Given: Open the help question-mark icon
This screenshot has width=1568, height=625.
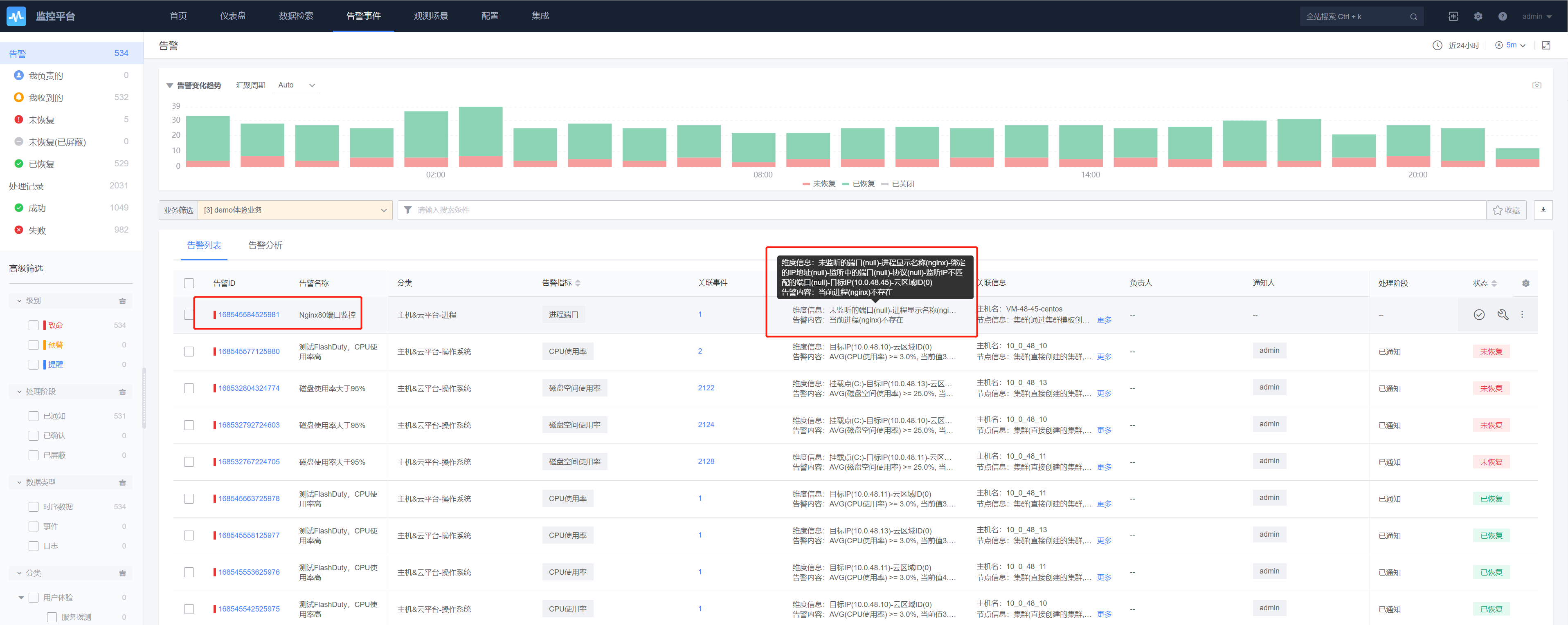Looking at the screenshot, I should (1502, 16).
